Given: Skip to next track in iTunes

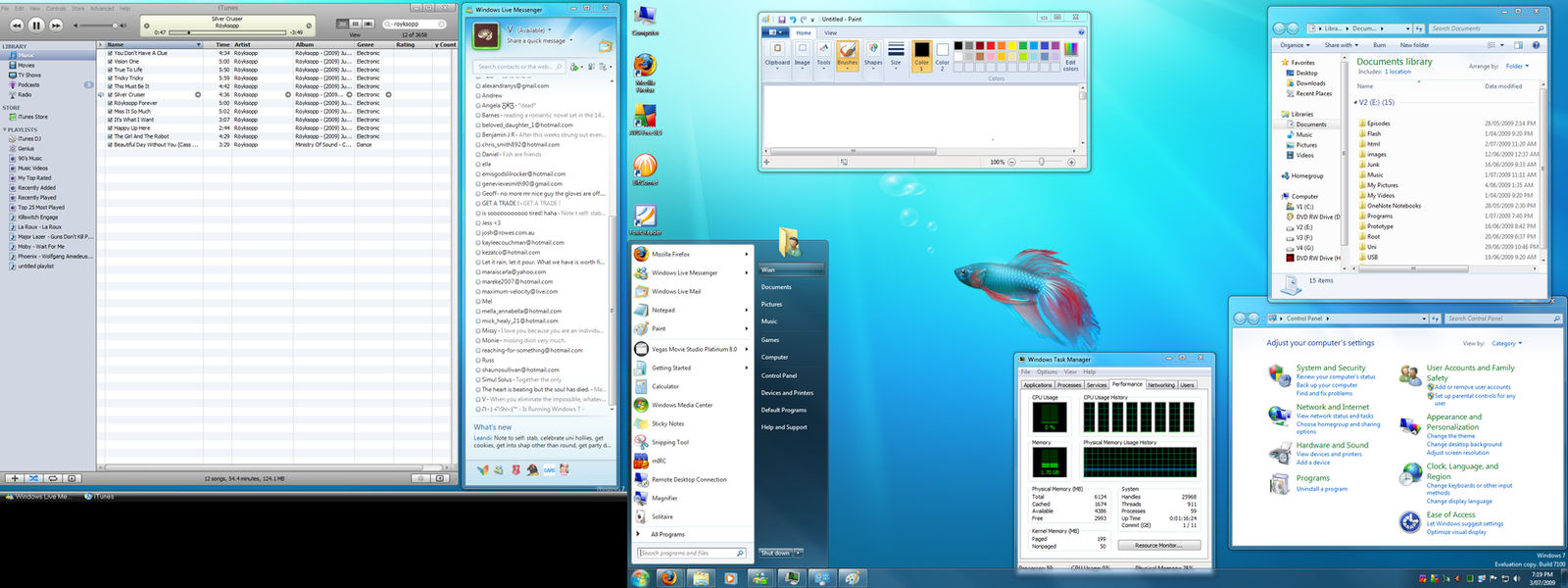Looking at the screenshot, I should point(56,24).
